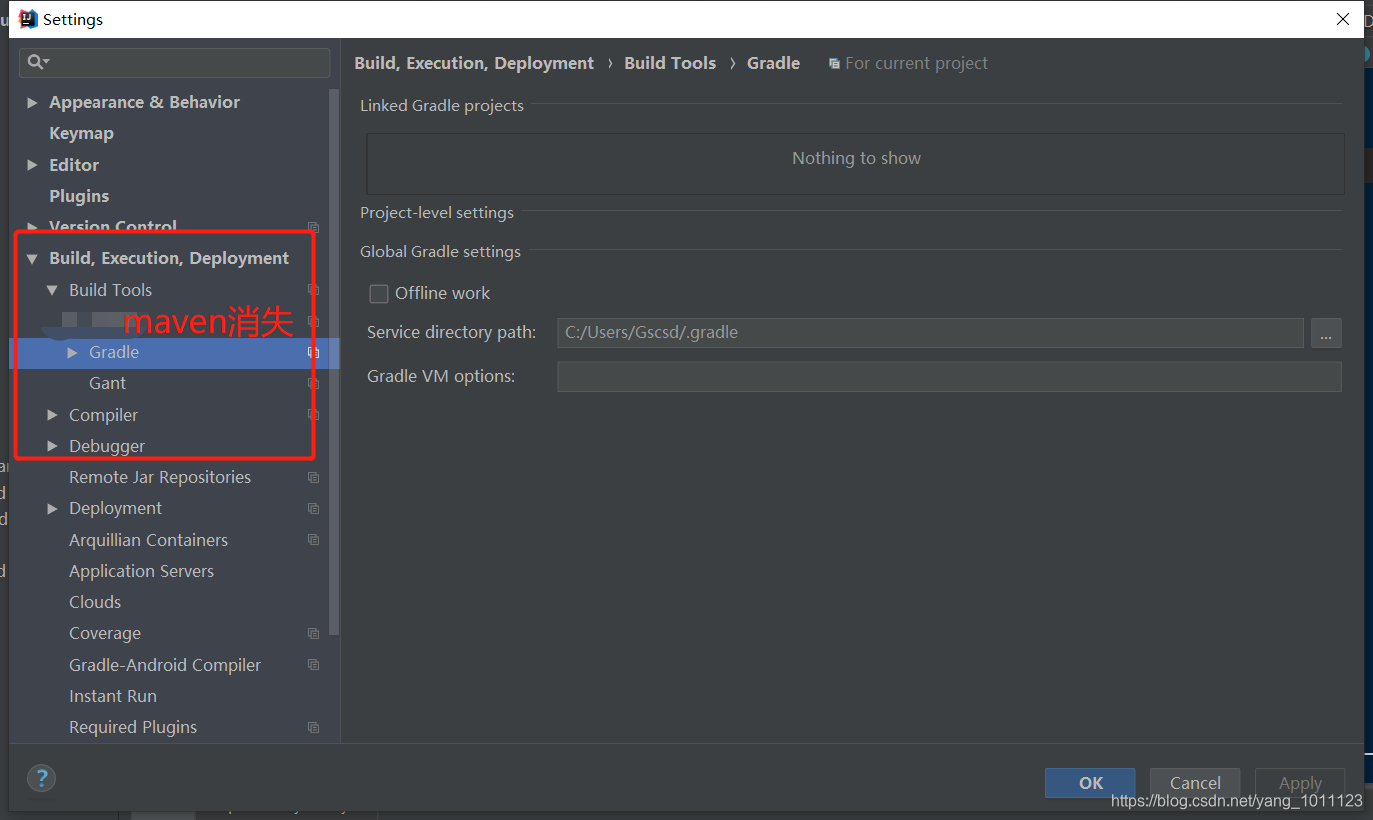The width and height of the screenshot is (1373, 820).
Task: Click the page icon beside the Gradle tree entry
Action: pyautogui.click(x=313, y=353)
